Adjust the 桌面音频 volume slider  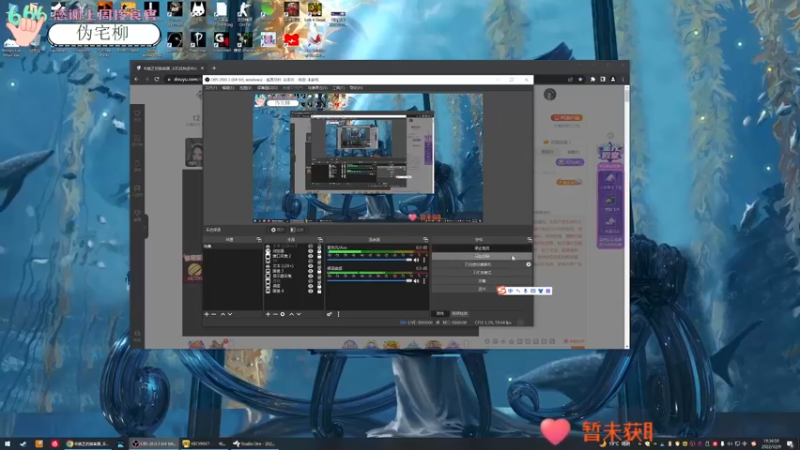pos(369,281)
